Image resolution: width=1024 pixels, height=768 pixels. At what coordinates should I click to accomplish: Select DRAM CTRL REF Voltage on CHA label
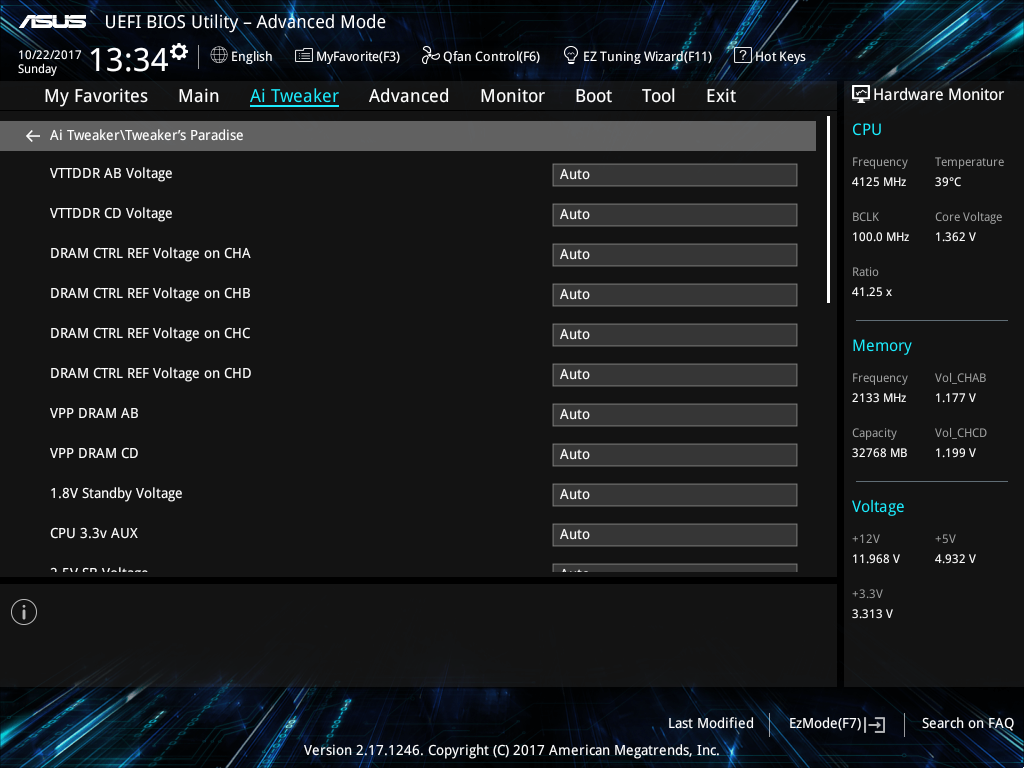150,253
